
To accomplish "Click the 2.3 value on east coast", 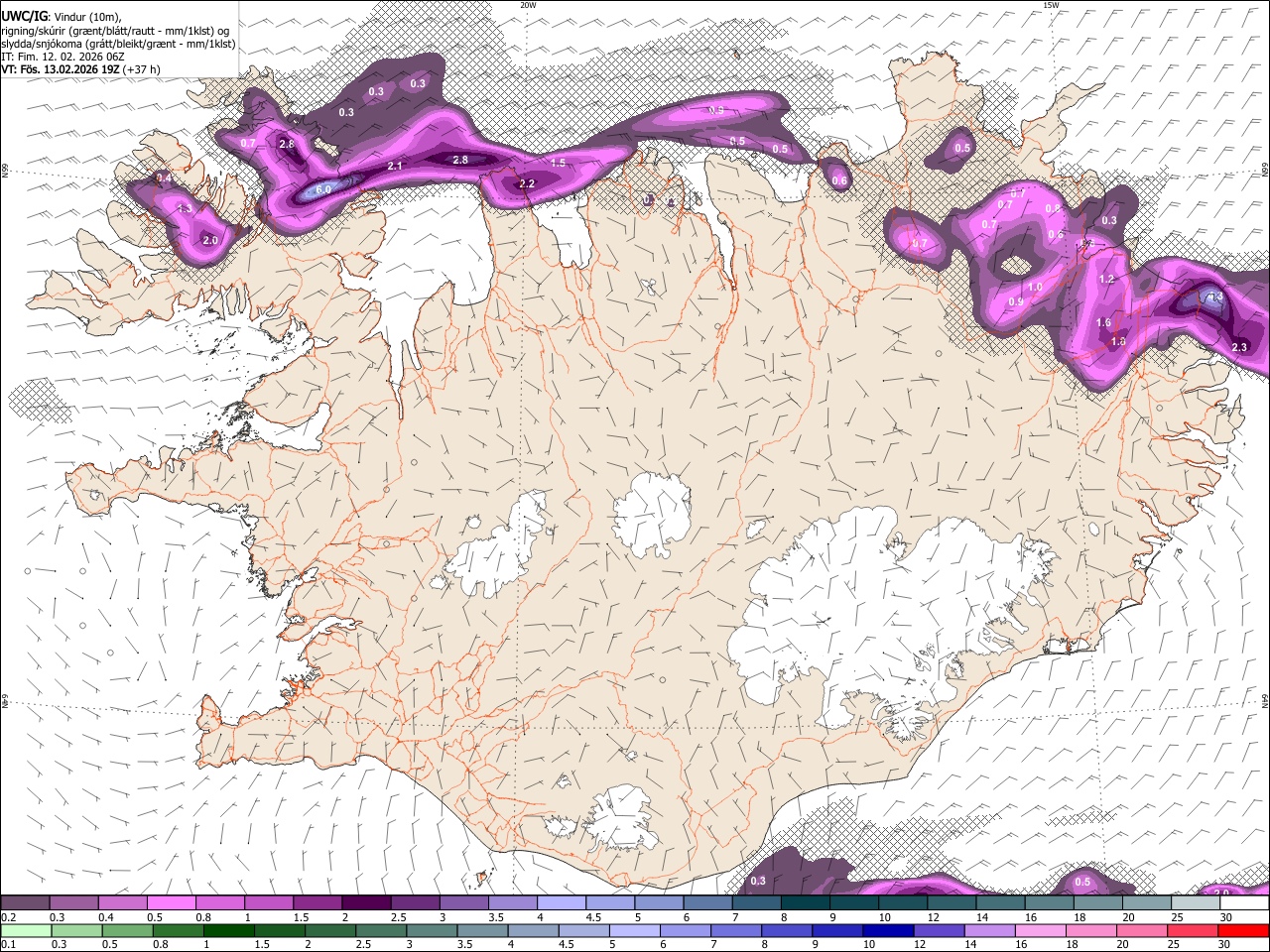I will tap(1239, 347).
